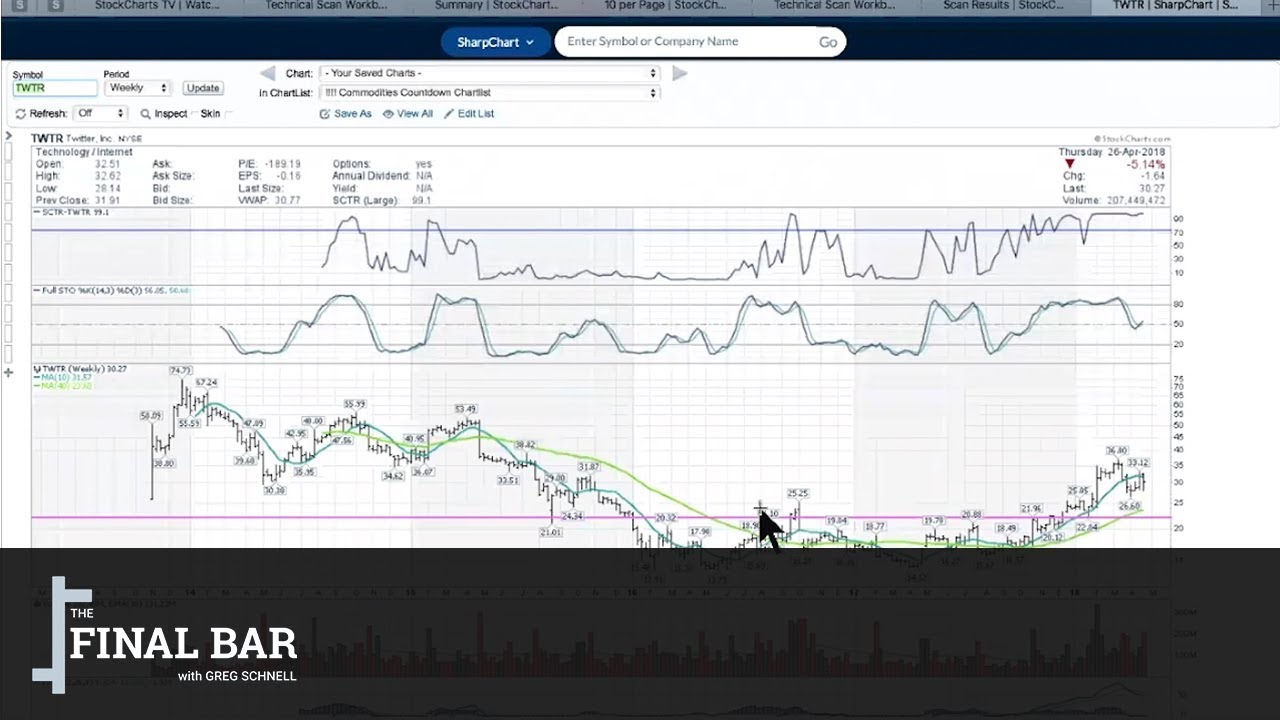The height and width of the screenshot is (720, 1280).
Task: Click the P/E -189.19 value
Action: point(284,164)
